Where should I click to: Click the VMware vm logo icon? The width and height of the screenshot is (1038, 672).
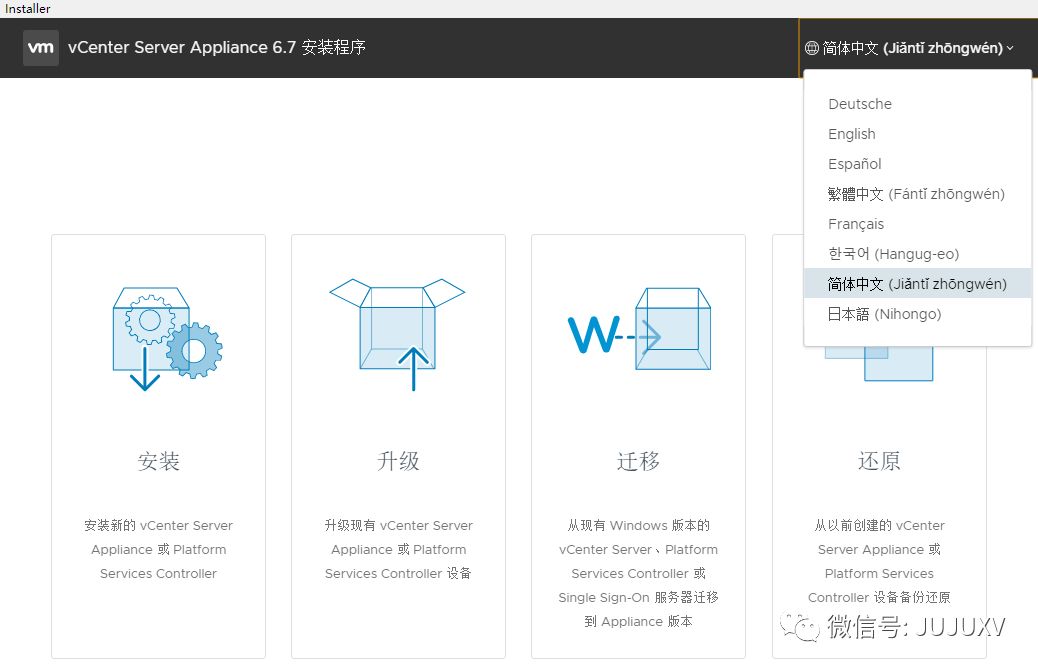coord(41,48)
